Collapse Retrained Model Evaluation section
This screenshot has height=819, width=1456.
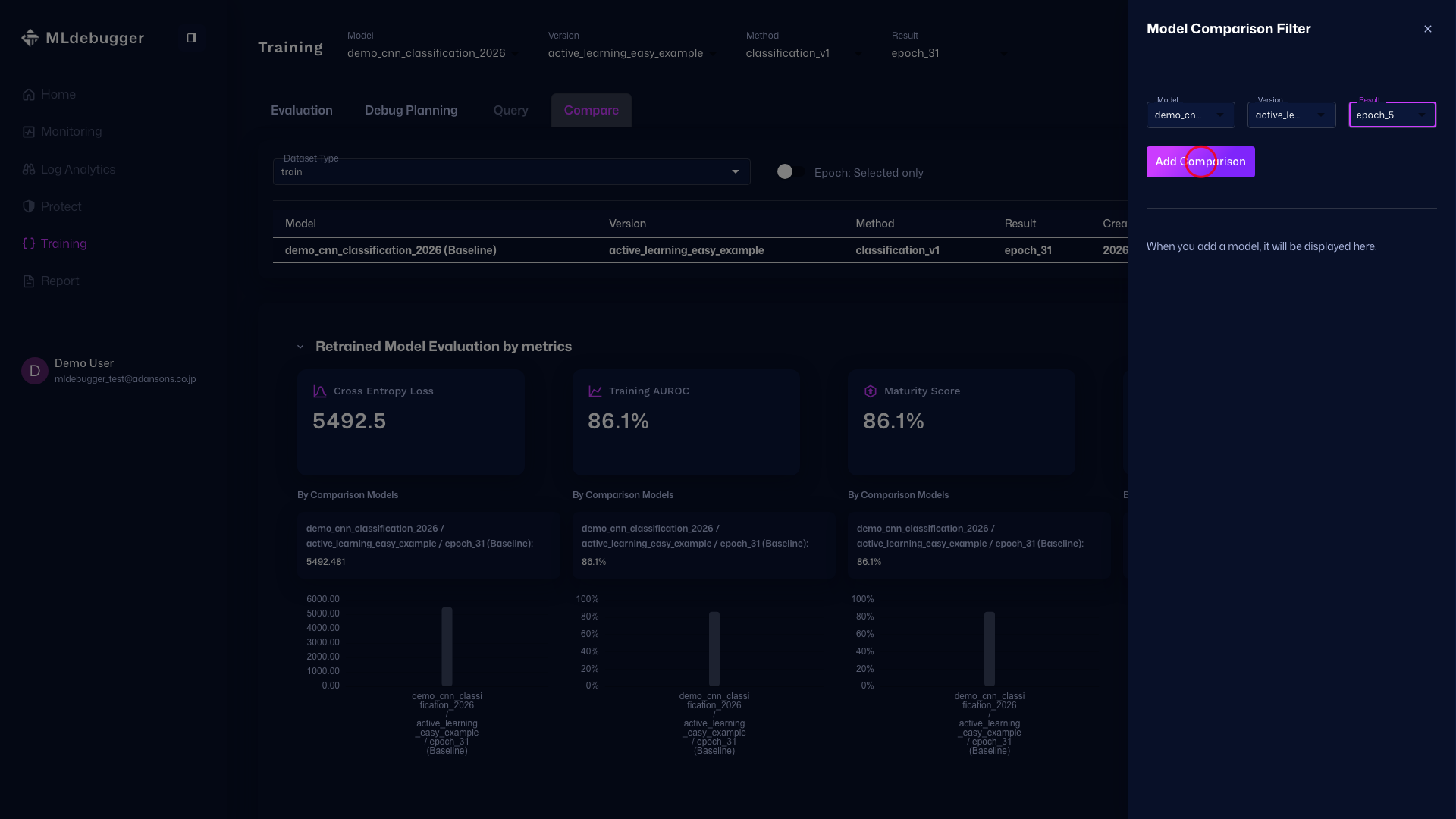click(300, 347)
